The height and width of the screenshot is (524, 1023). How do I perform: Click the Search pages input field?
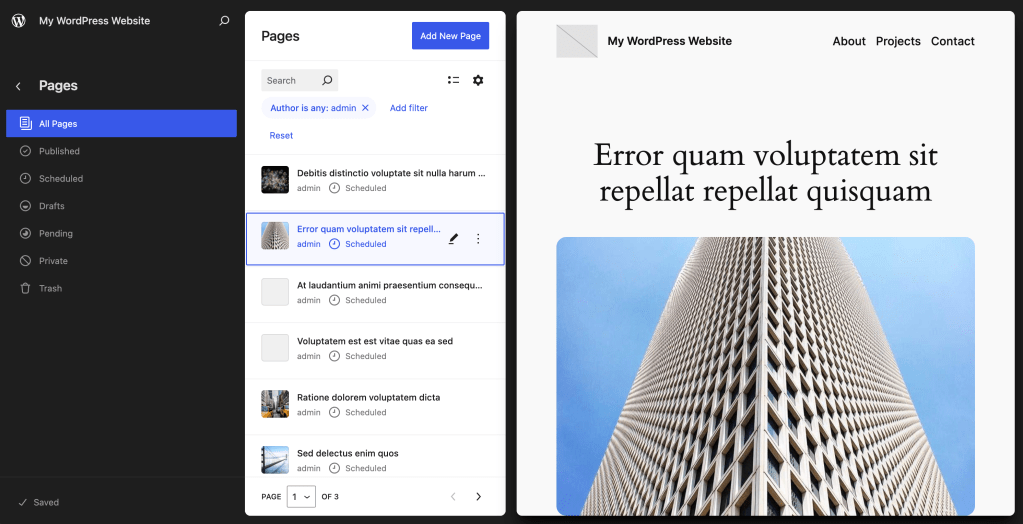click(291, 80)
